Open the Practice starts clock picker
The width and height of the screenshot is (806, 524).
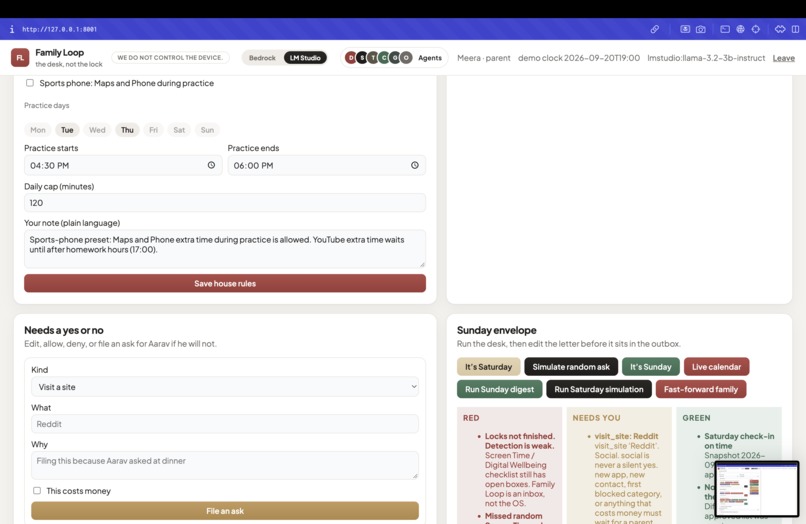(211, 165)
